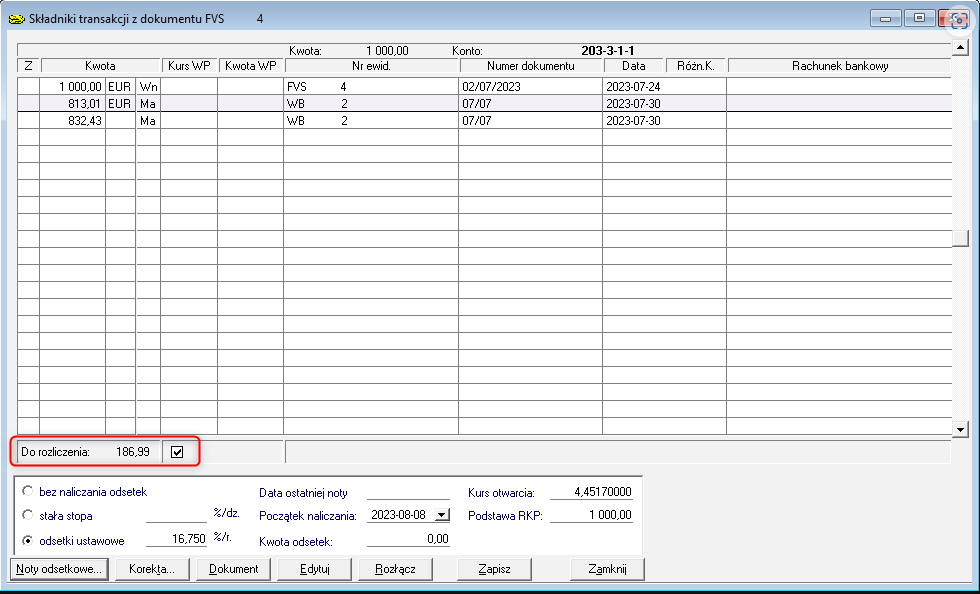Select 'odsetki ustawowe' radio option
Image resolution: width=980 pixels, height=594 pixels.
point(28,541)
